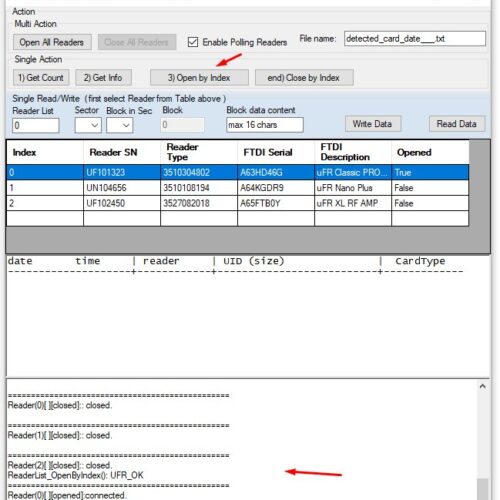
Task: Select cell A65FTB0Y
Action: tap(276, 203)
